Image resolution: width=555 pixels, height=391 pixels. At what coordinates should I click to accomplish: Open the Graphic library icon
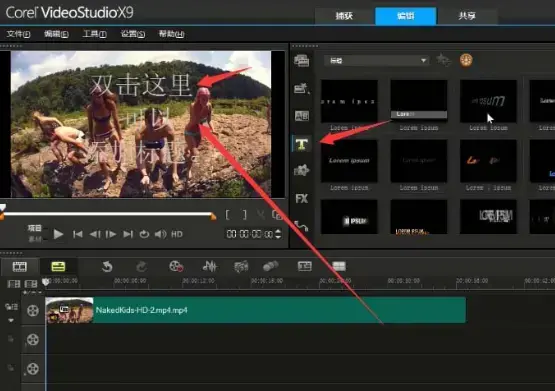coord(302,171)
